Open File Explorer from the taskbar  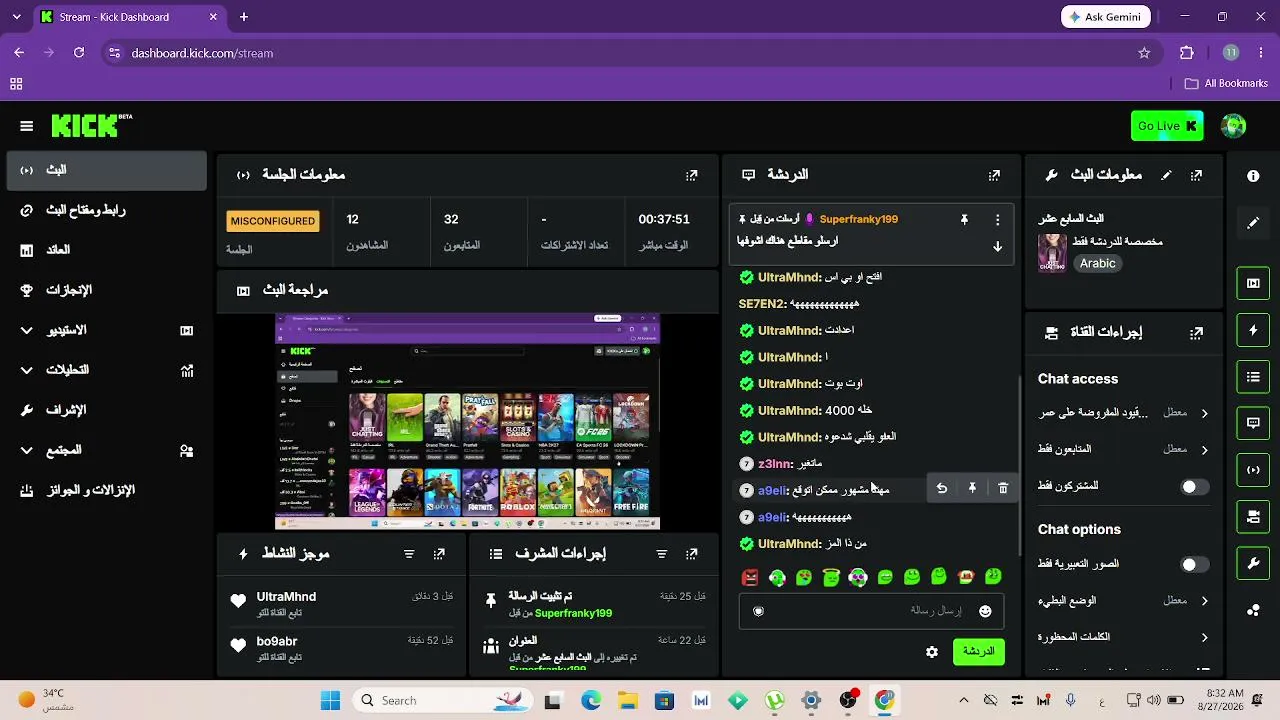click(x=627, y=701)
